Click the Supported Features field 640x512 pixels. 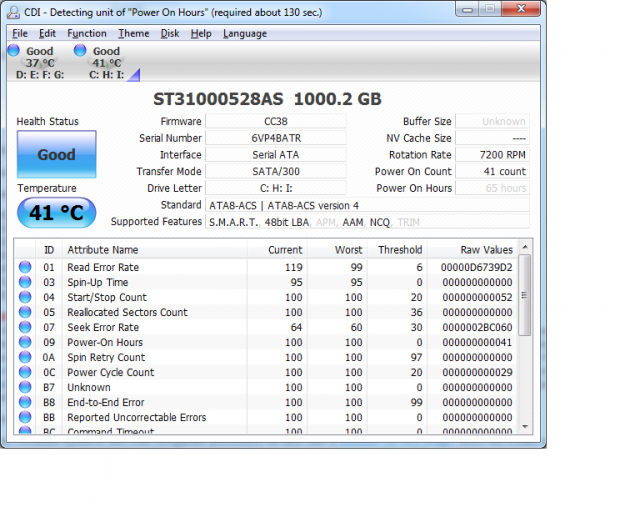tap(367, 222)
